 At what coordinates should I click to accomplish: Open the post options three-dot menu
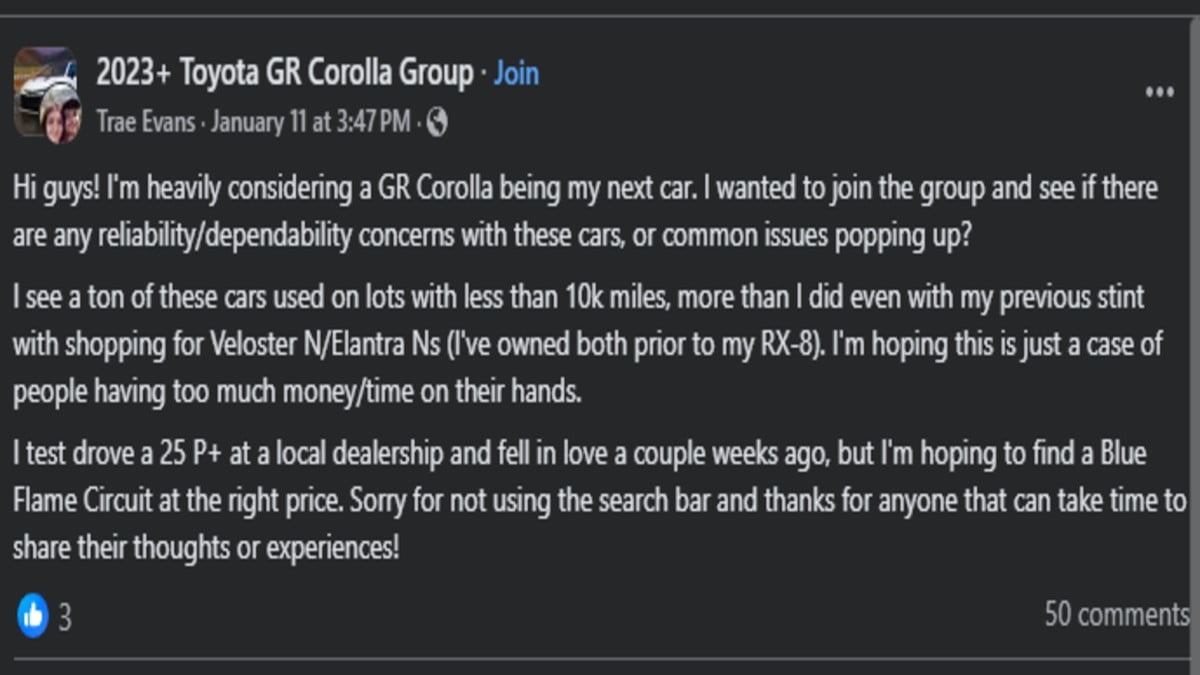[x=1159, y=93]
